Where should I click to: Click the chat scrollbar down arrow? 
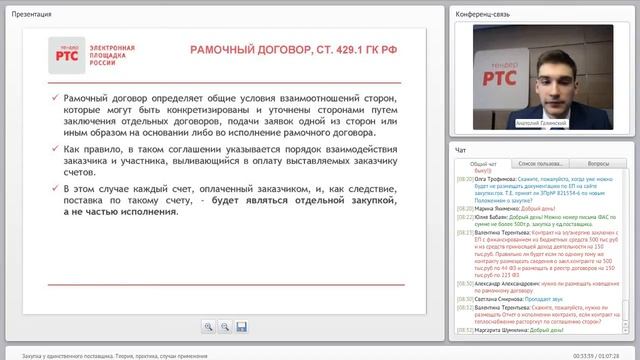[626, 331]
